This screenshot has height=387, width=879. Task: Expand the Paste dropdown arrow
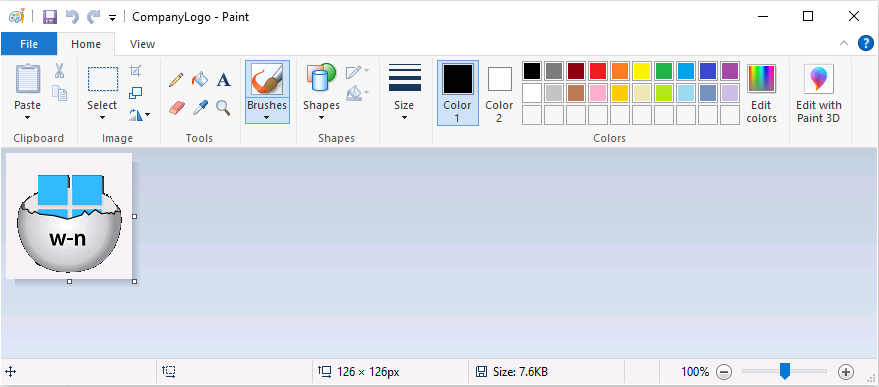[x=27, y=117]
